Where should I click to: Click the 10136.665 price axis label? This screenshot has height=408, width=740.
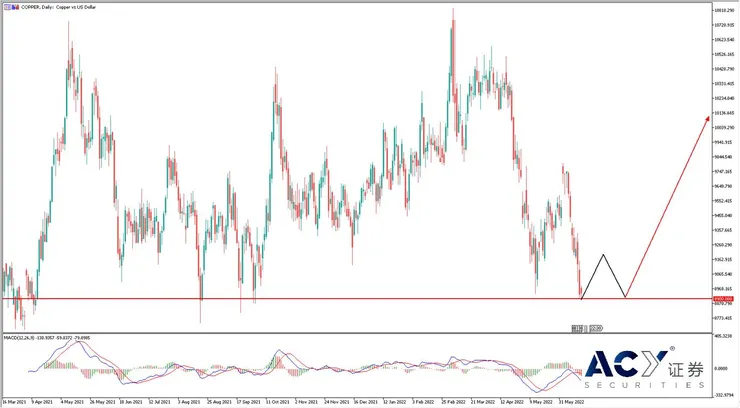724,113
